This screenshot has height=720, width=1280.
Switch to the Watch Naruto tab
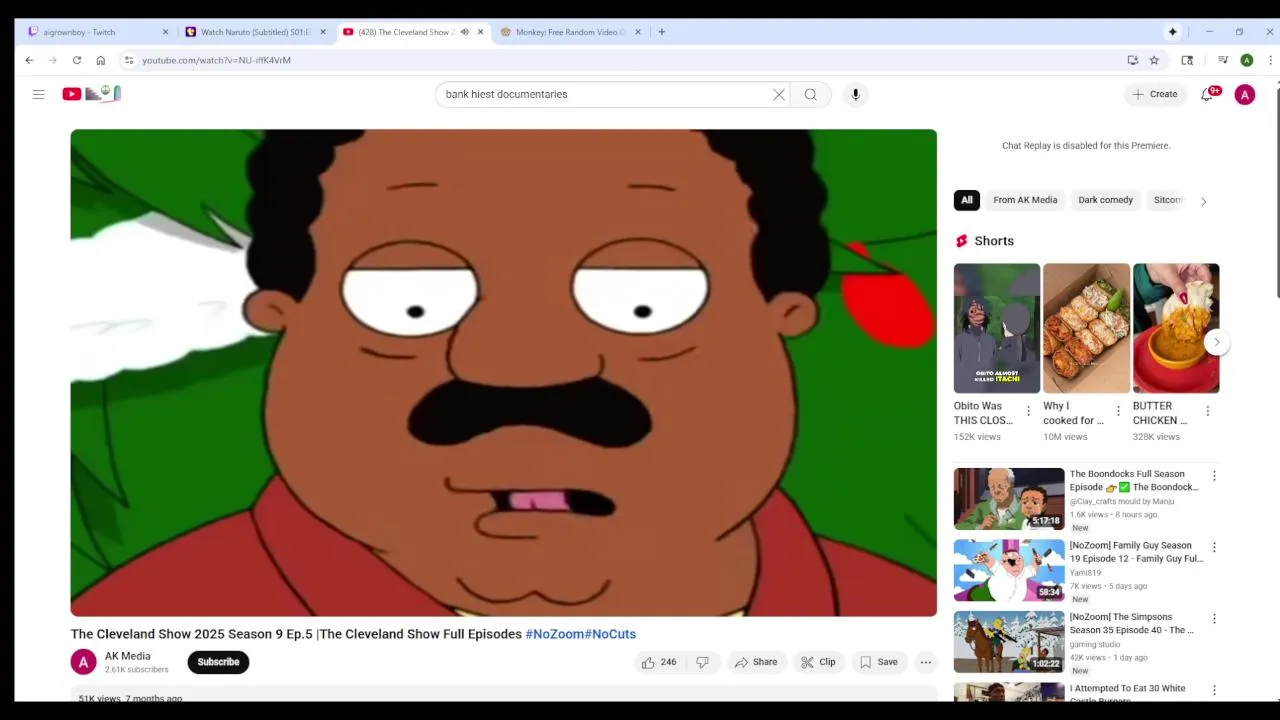255,32
